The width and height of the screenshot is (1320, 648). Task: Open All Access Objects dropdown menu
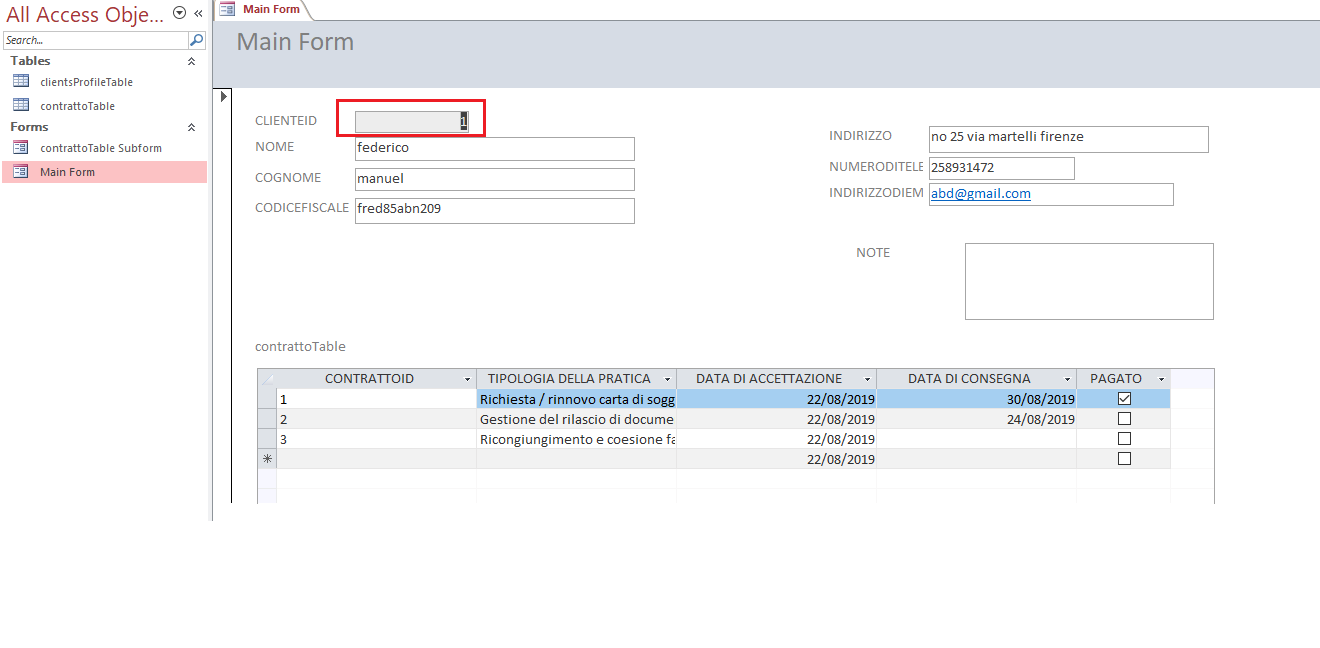pyautogui.click(x=179, y=13)
